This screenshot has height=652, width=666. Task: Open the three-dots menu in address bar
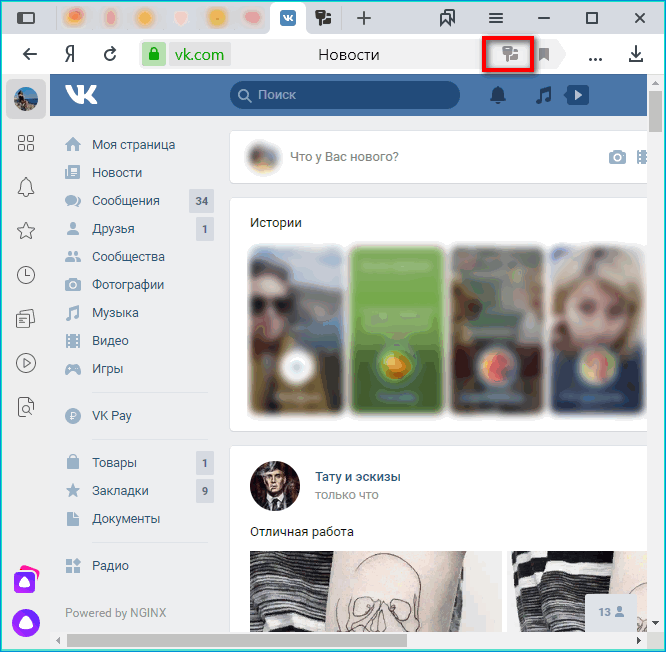coord(596,56)
